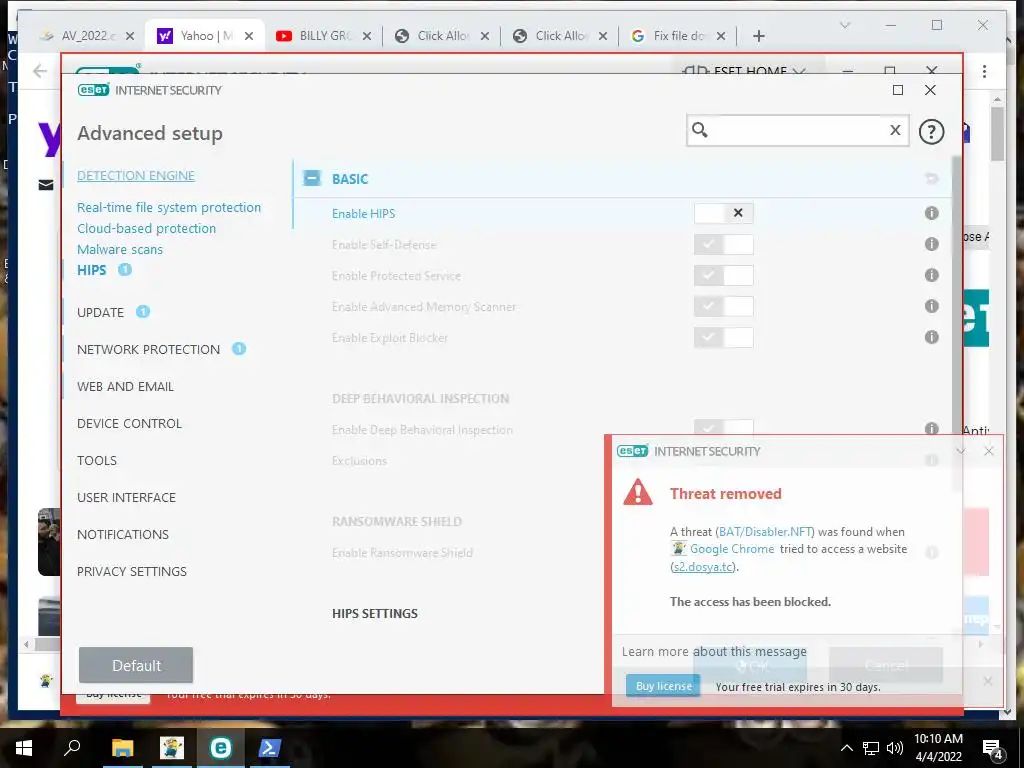
Task: Collapse the threat notification chevron
Action: [x=961, y=451]
